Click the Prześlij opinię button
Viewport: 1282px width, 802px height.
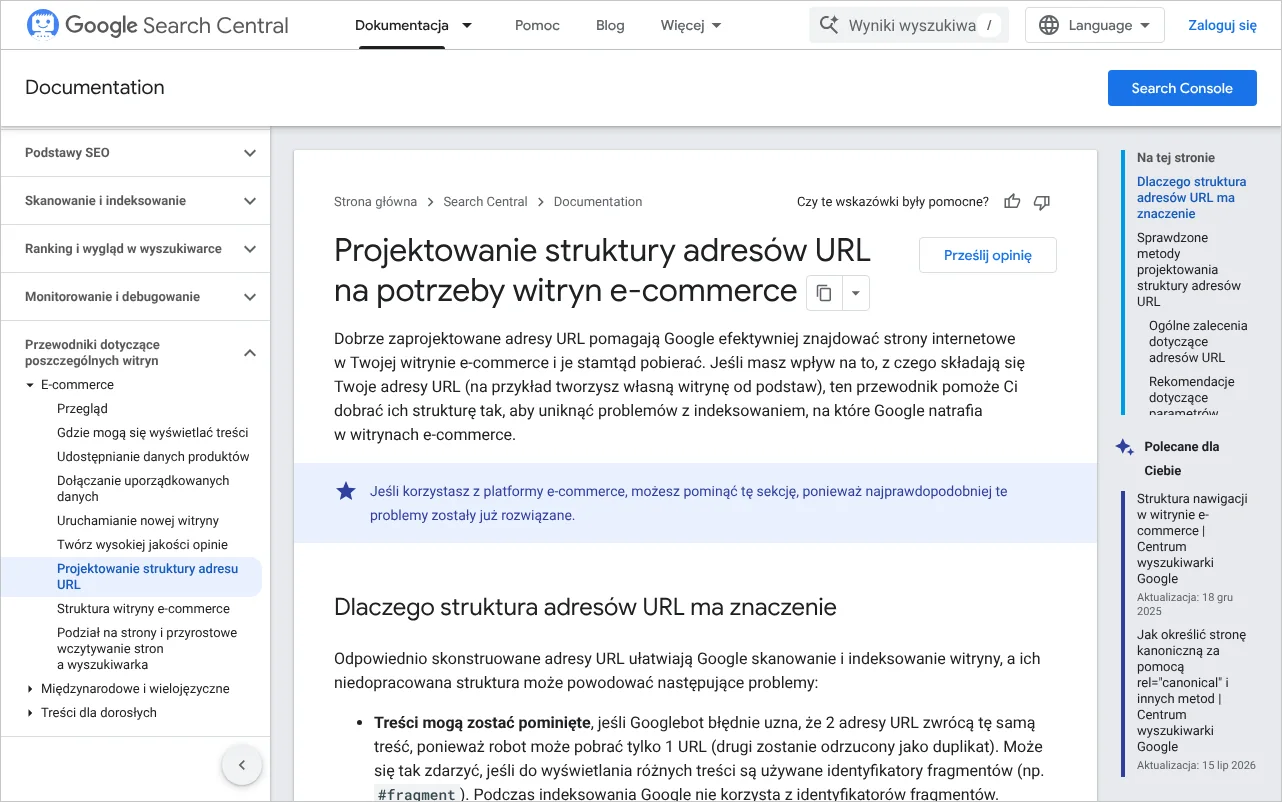[x=988, y=255]
